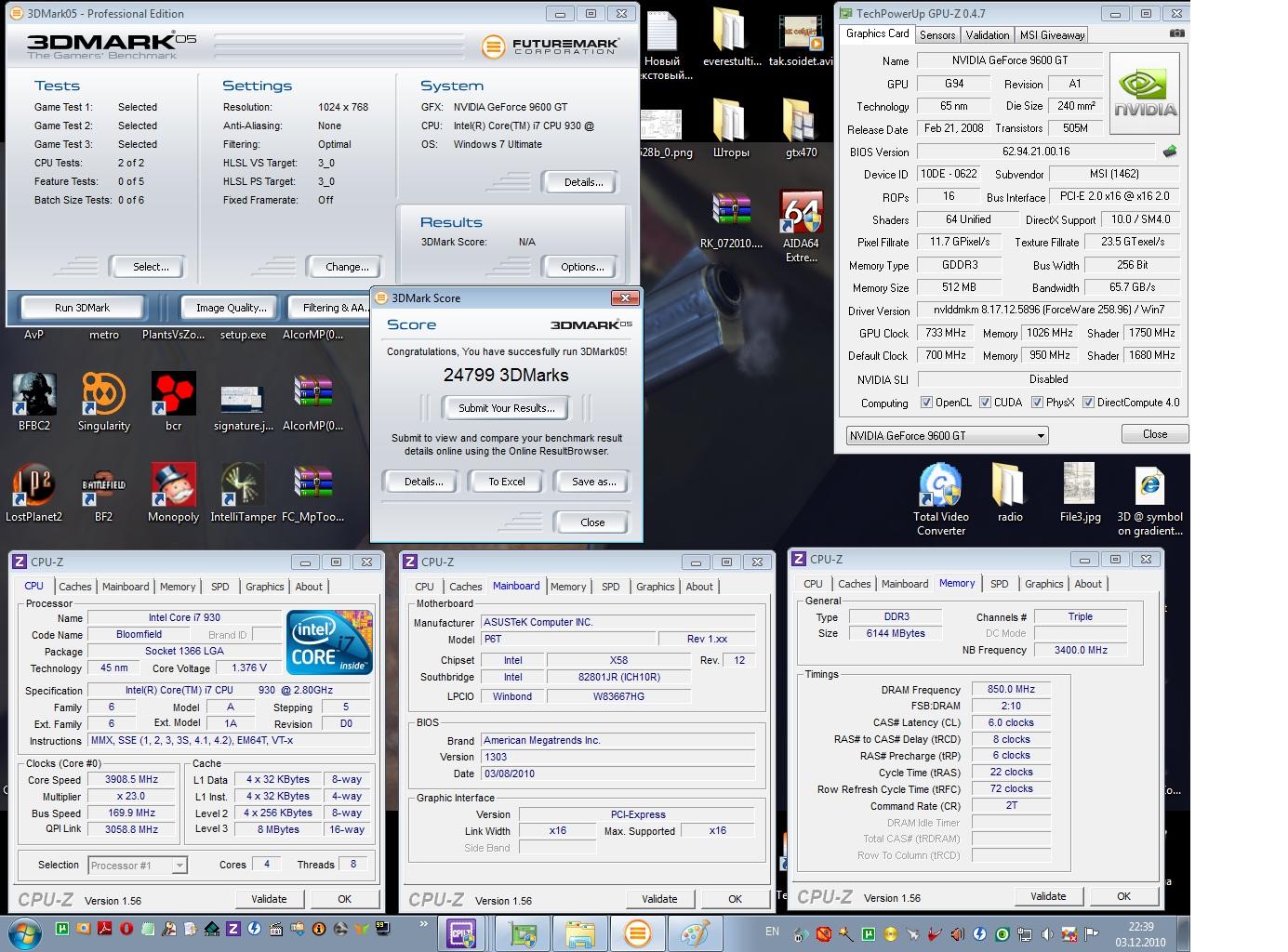Click the Windows Explorer taskbar button
This screenshot has height=952, width=1288.
579,932
